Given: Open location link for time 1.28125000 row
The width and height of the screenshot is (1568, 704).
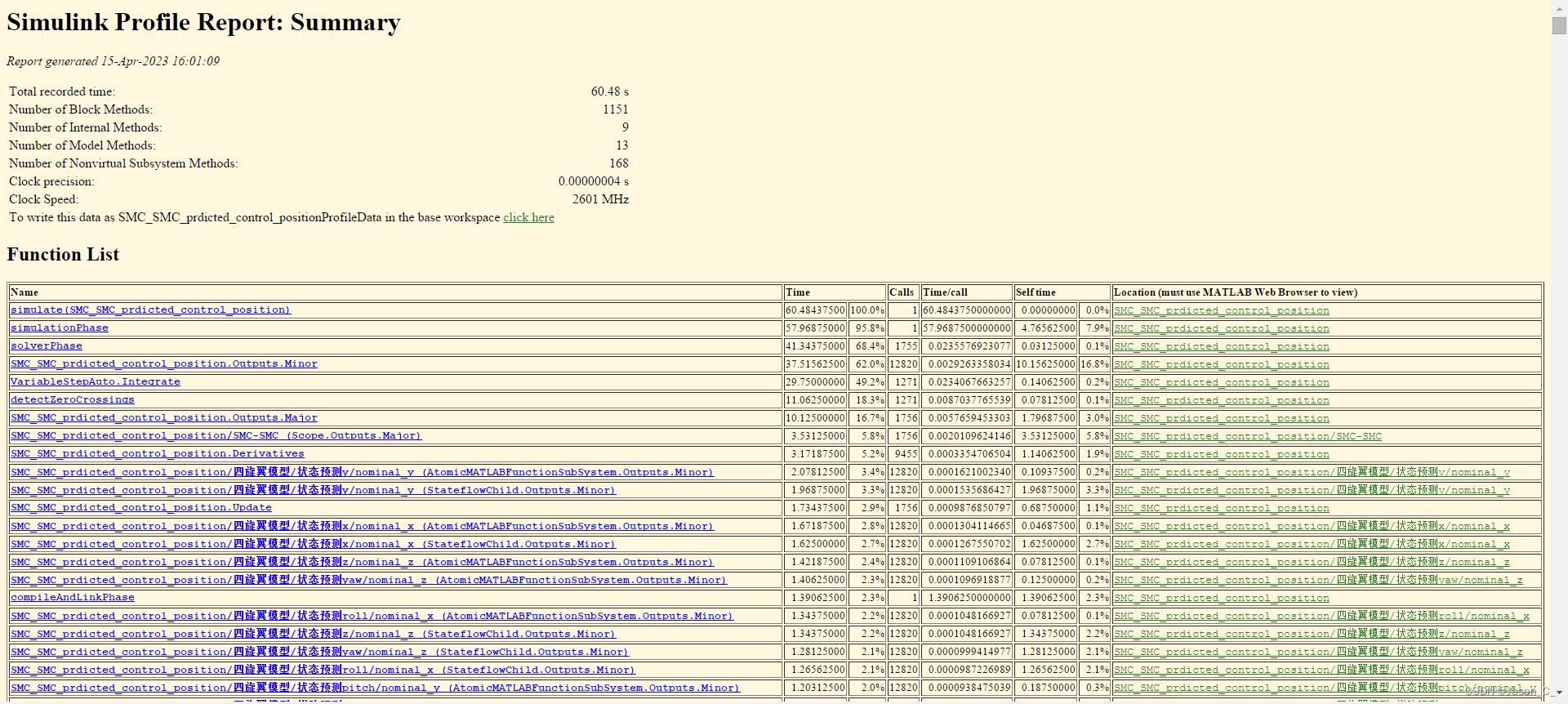Looking at the screenshot, I should coord(1319,652).
